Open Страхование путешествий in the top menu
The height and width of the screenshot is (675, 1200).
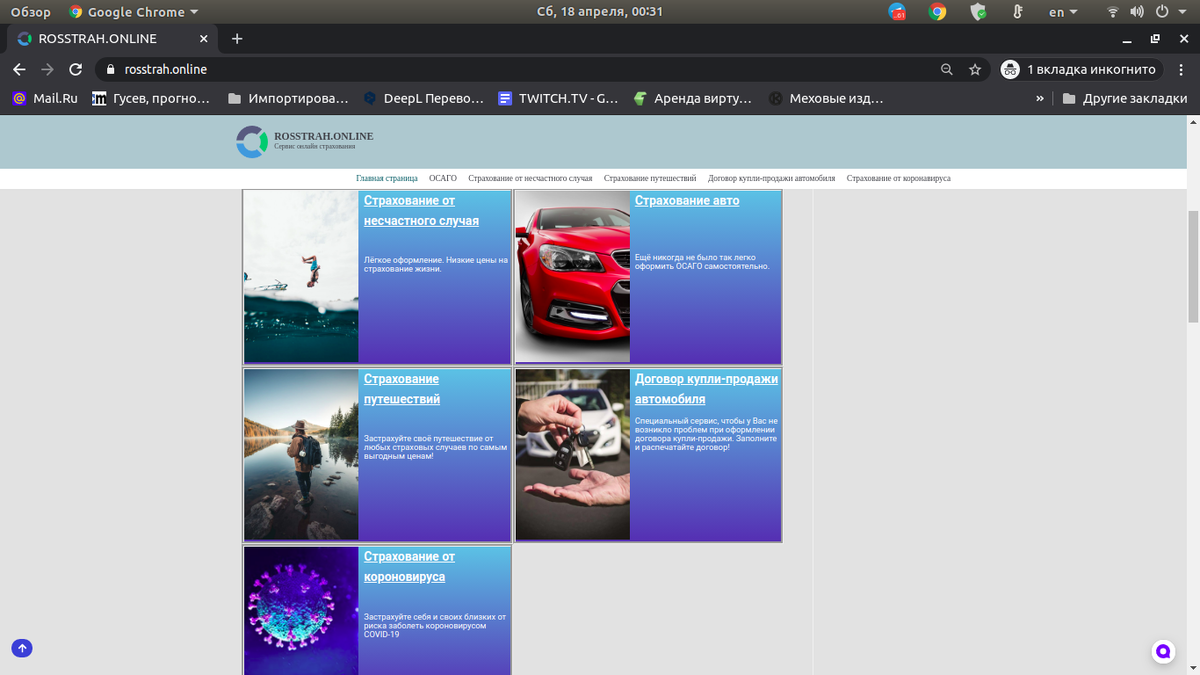click(x=650, y=178)
